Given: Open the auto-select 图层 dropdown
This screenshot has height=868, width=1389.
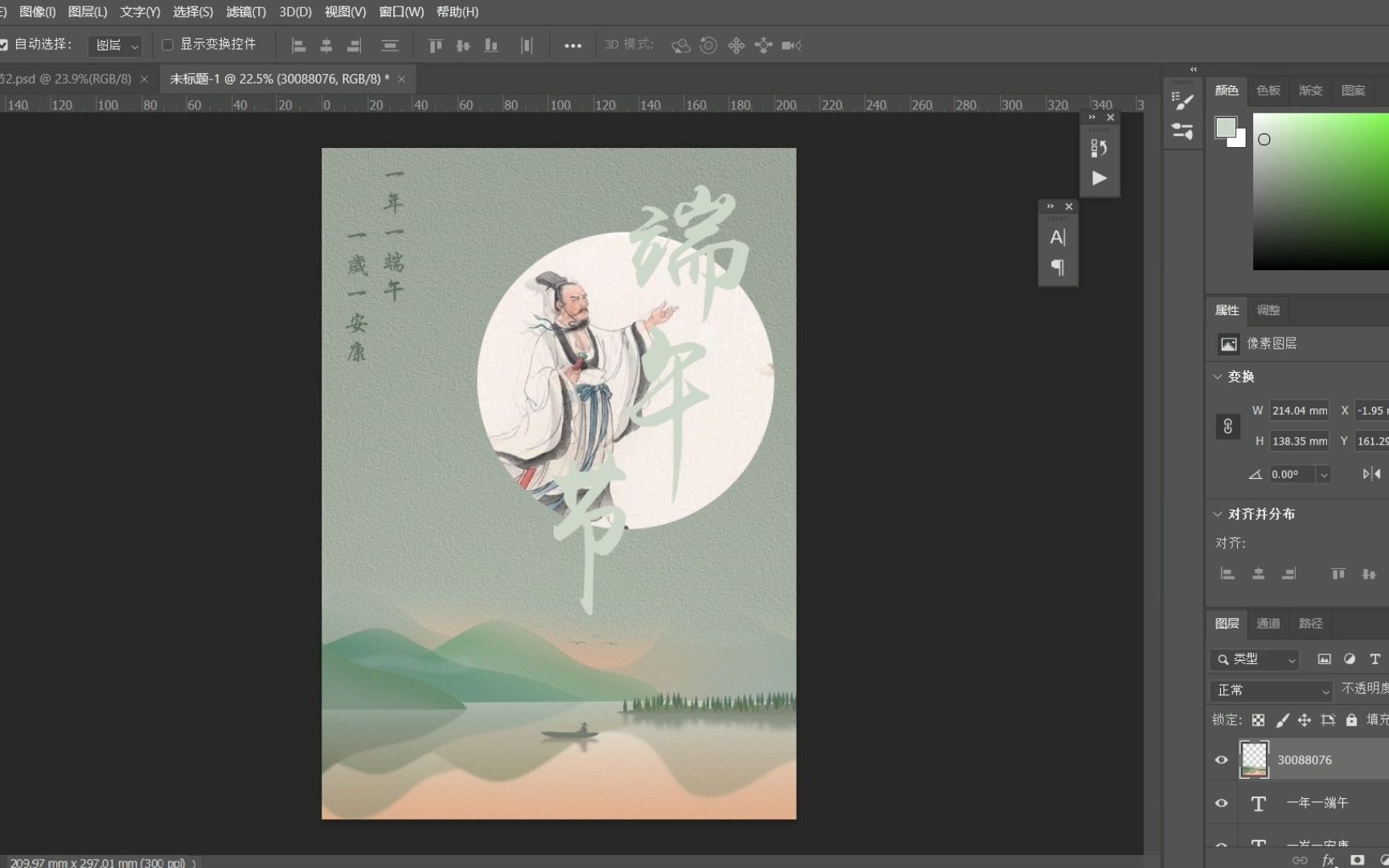Looking at the screenshot, I should 116,46.
